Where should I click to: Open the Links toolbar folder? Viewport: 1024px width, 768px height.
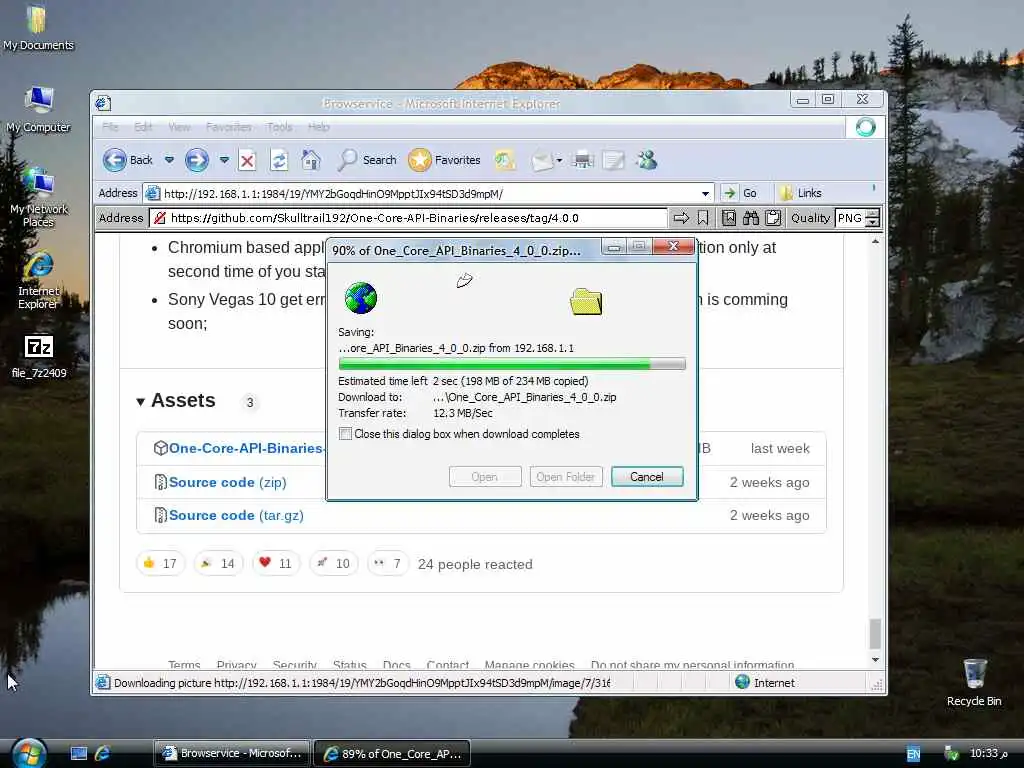click(x=801, y=193)
